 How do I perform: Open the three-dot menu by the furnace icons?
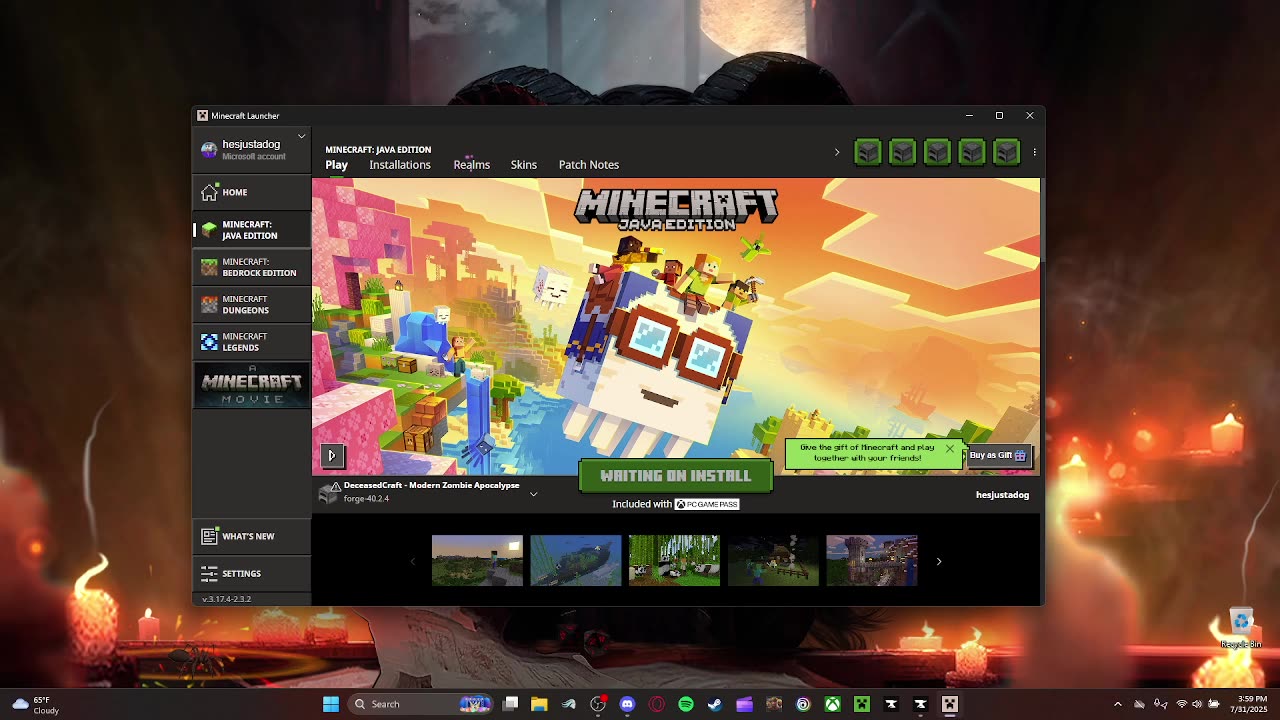(1034, 152)
